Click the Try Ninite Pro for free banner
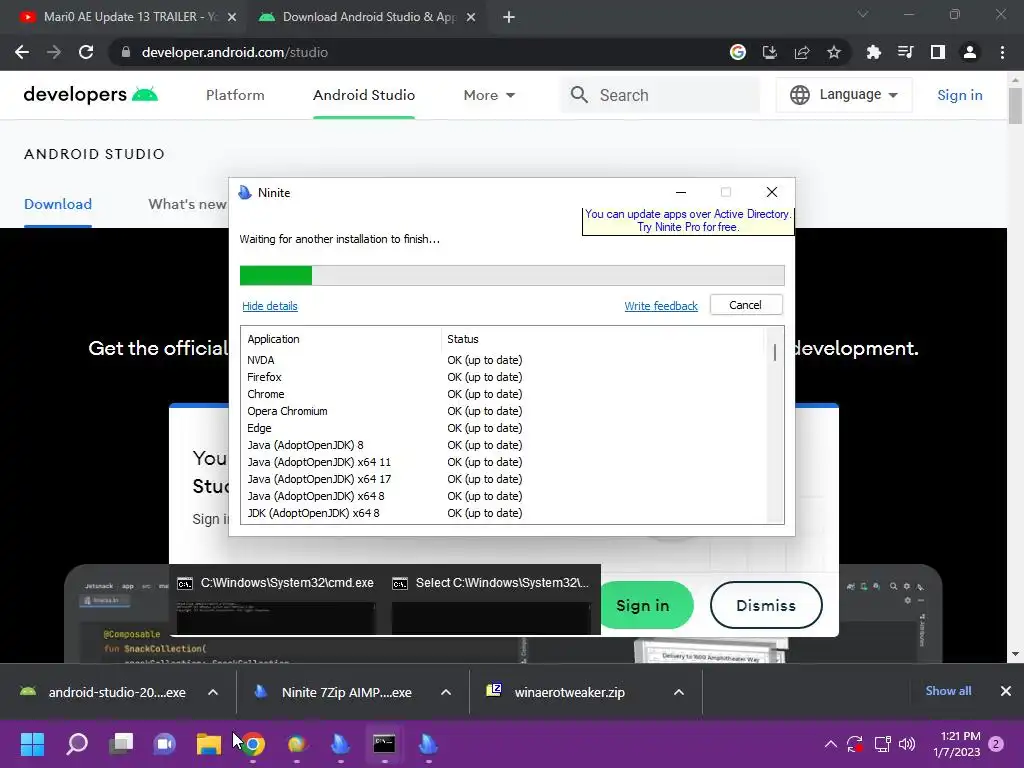Screen dimensions: 1024x768 click(688, 221)
